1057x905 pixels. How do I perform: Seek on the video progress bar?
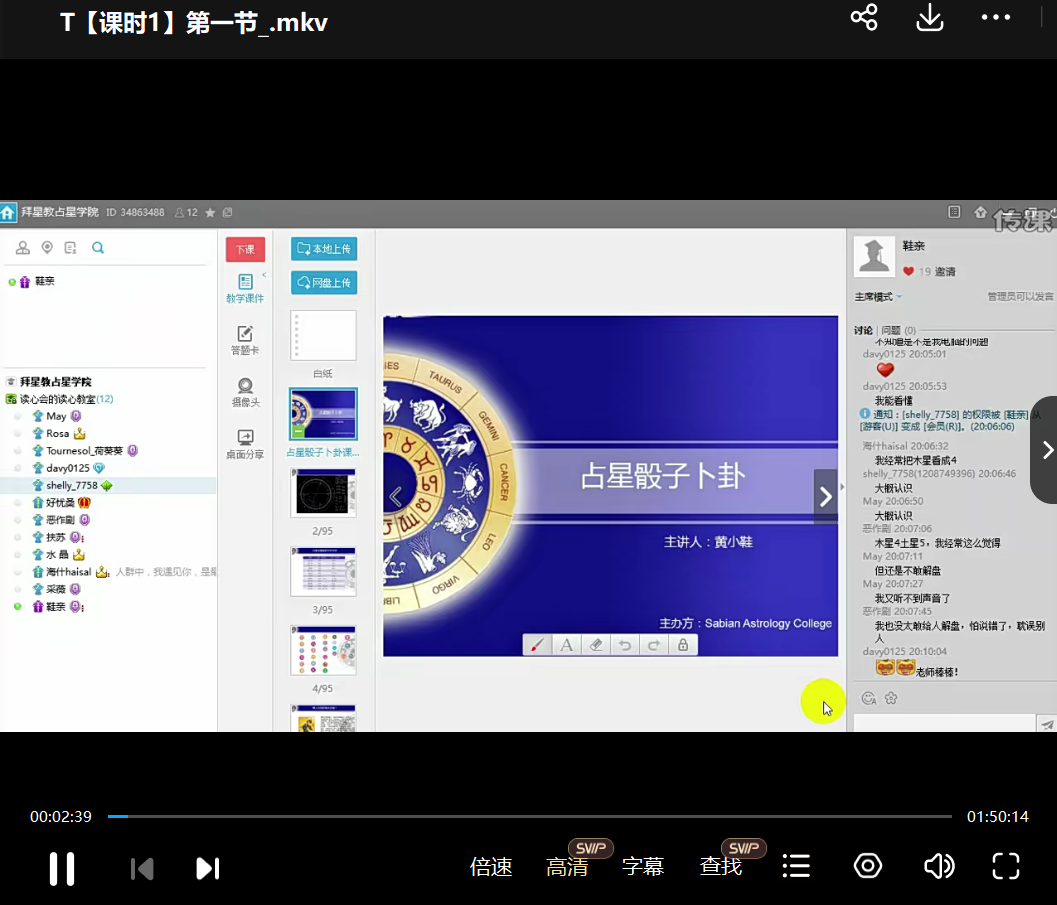(x=530, y=816)
